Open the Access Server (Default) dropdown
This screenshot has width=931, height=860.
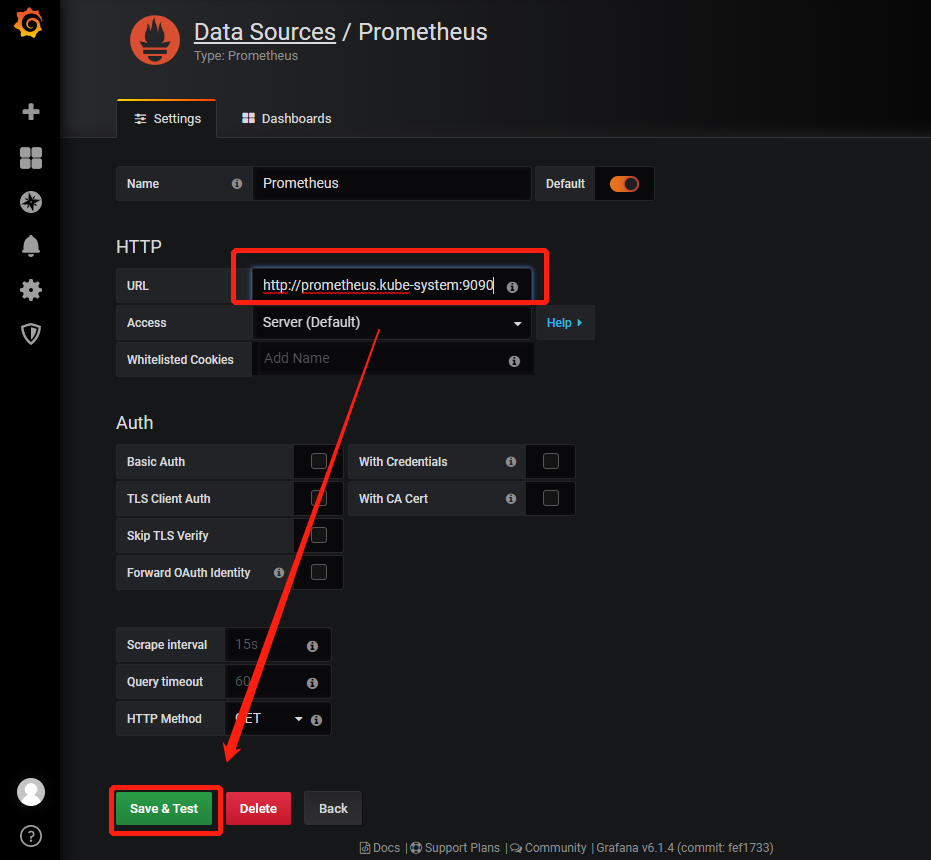pyautogui.click(x=392, y=322)
